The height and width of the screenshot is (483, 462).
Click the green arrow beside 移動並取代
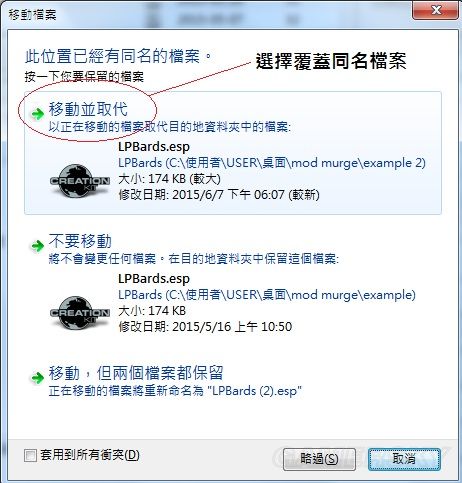click(38, 114)
